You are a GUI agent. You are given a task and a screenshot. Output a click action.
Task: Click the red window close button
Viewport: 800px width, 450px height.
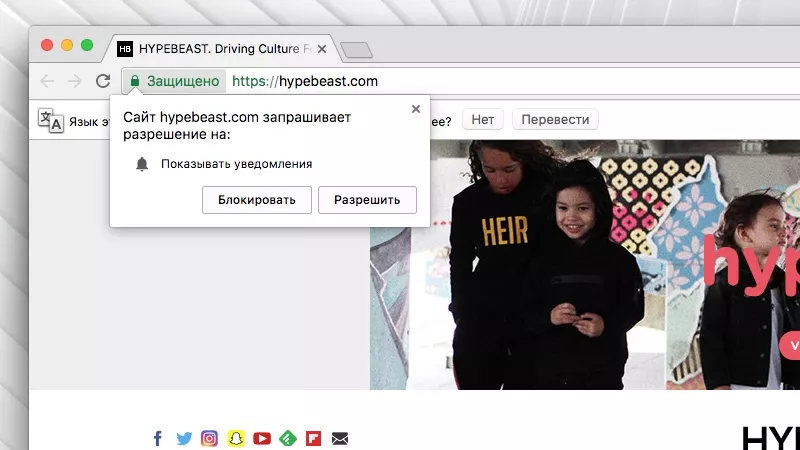click(47, 45)
